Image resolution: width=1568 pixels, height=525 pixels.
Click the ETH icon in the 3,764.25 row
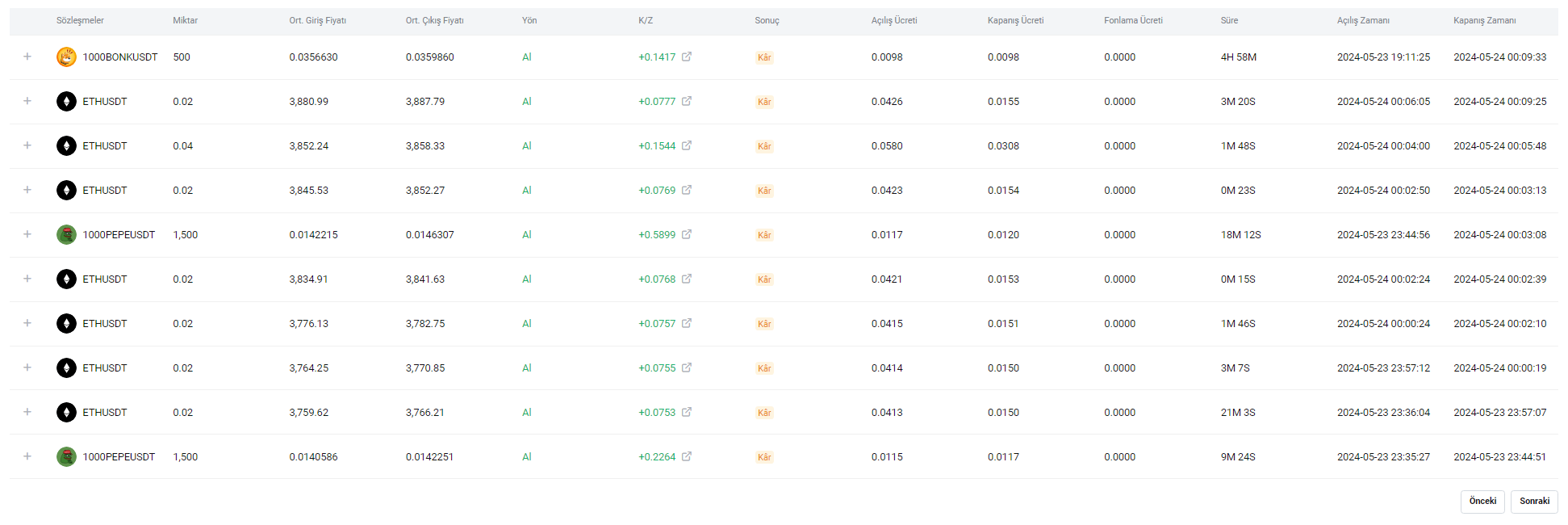(66, 367)
